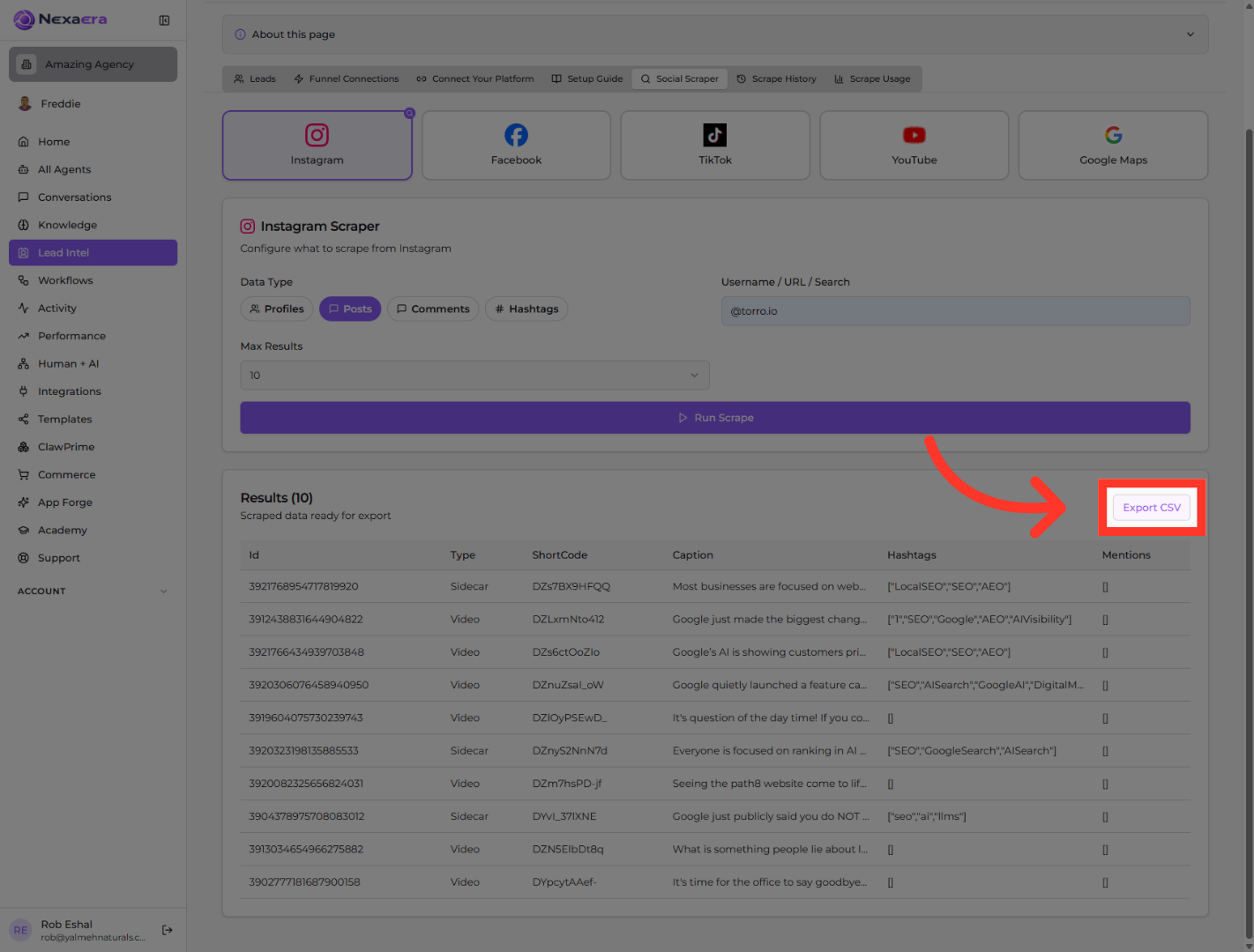Open the Amazing Agency workspace selector
Viewport: 1254px width, 952px height.
[x=93, y=64]
